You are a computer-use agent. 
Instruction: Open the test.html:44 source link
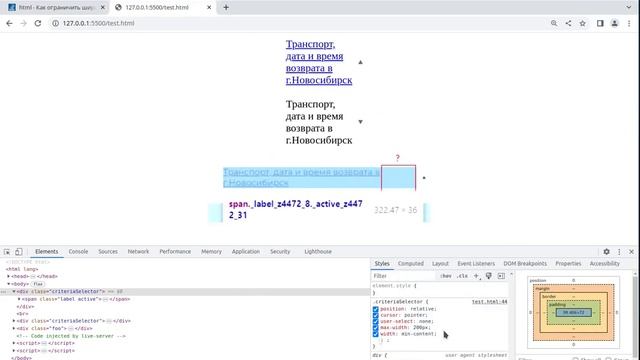pyautogui.click(x=489, y=302)
